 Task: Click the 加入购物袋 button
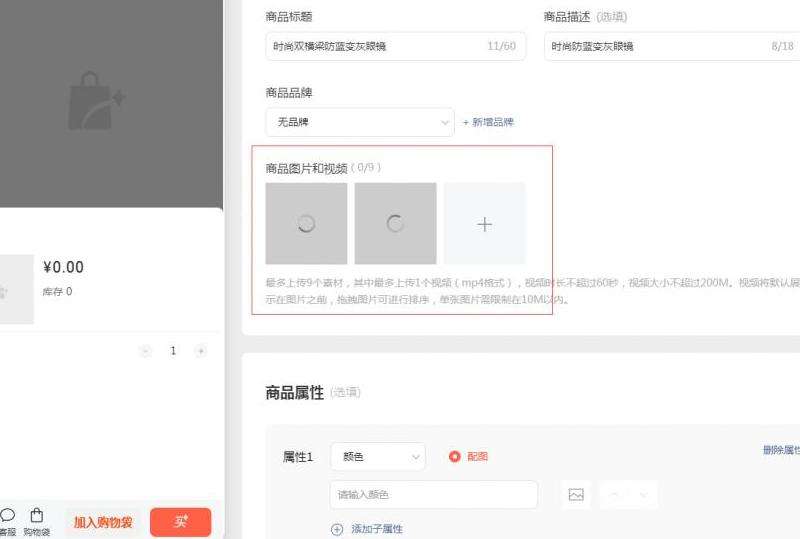click(103, 522)
